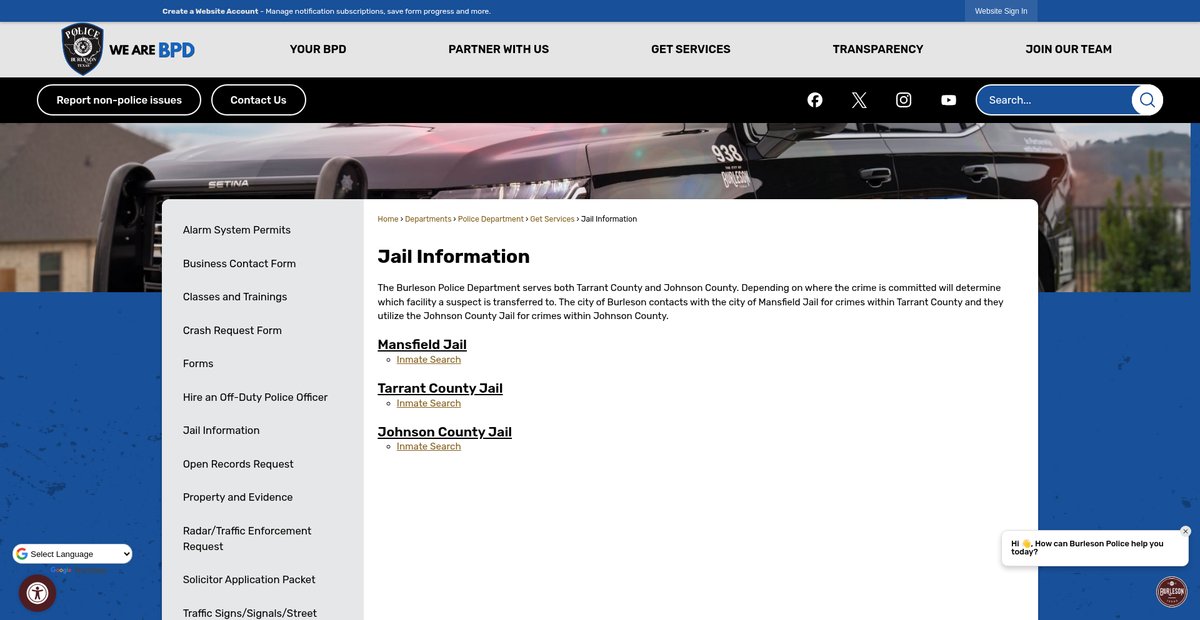Click Police Department in the breadcrumb
1200x620 pixels.
point(491,219)
